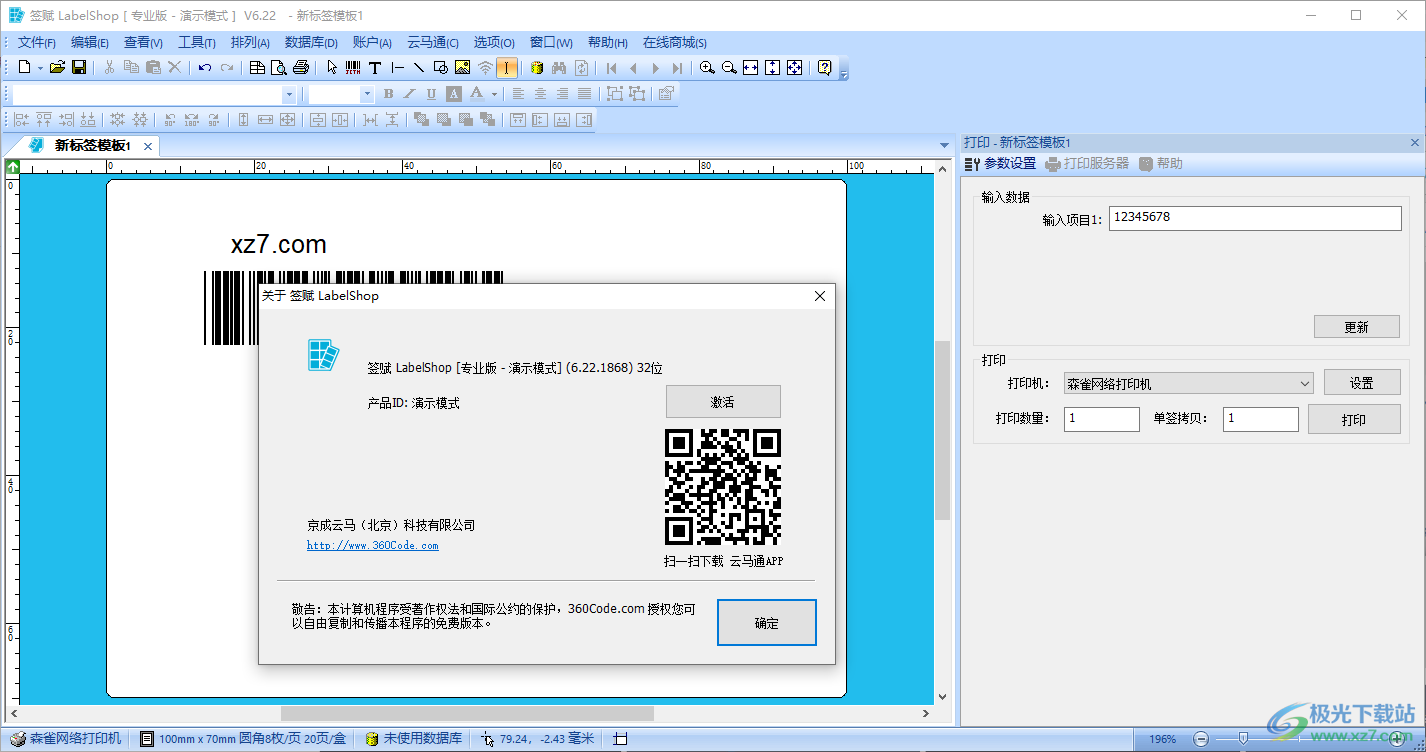Click the 打印 print button
Viewport: 1426px width, 752px height.
click(x=1354, y=419)
